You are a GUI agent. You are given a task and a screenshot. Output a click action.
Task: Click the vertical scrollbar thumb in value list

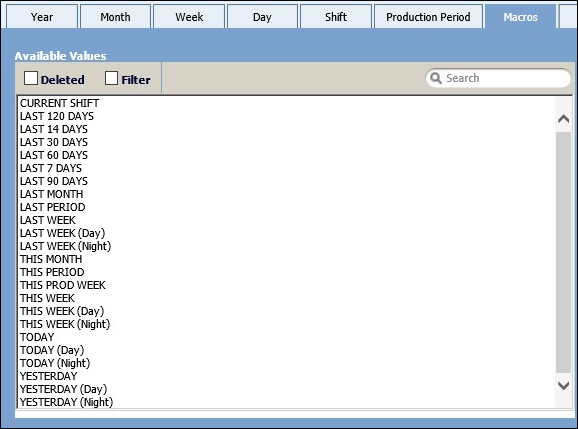563,252
